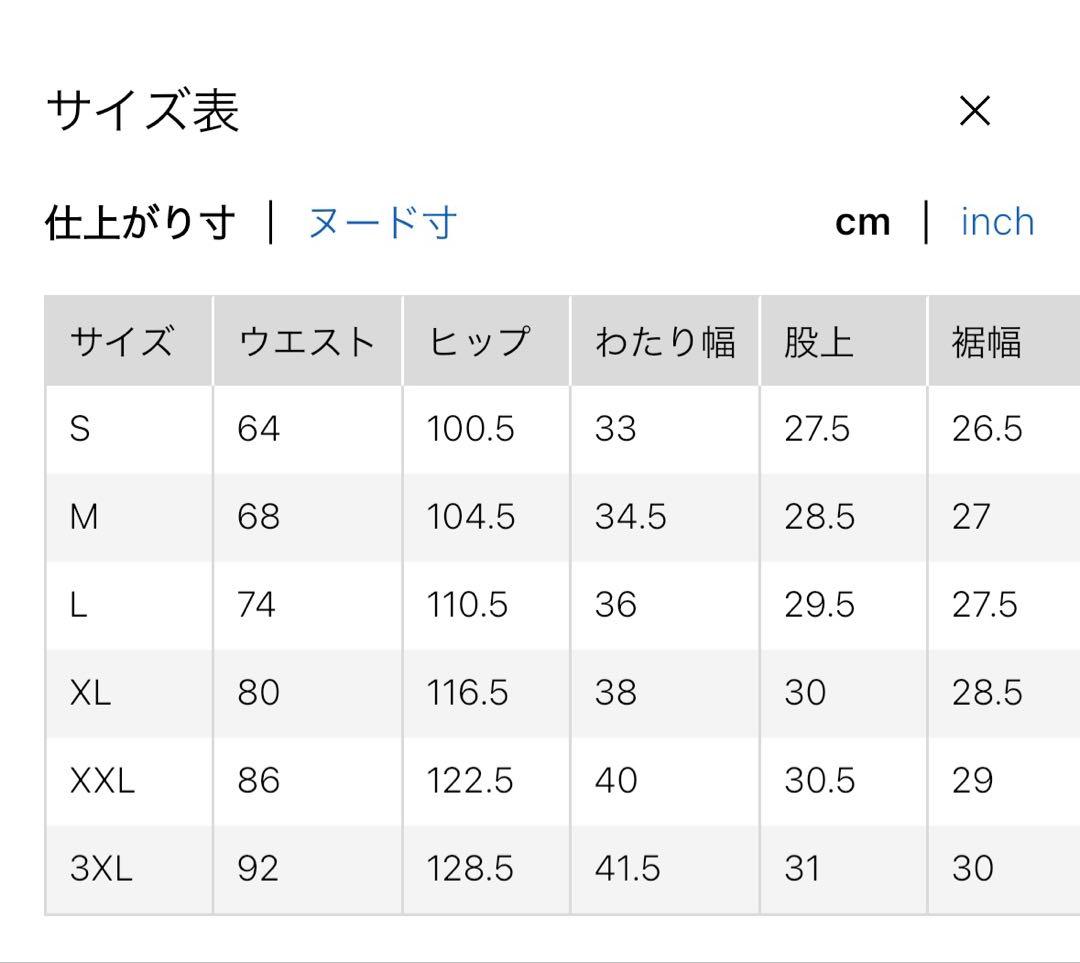Select the 仕上がり寸 tab
The width and height of the screenshot is (1080, 963).
click(x=140, y=222)
